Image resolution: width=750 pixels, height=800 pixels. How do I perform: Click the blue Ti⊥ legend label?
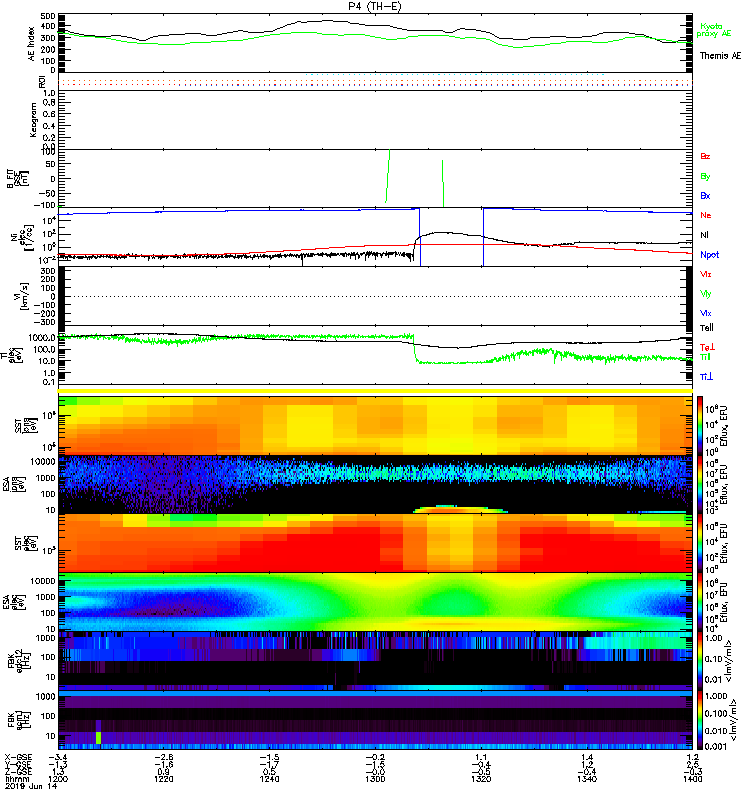[x=706, y=377]
